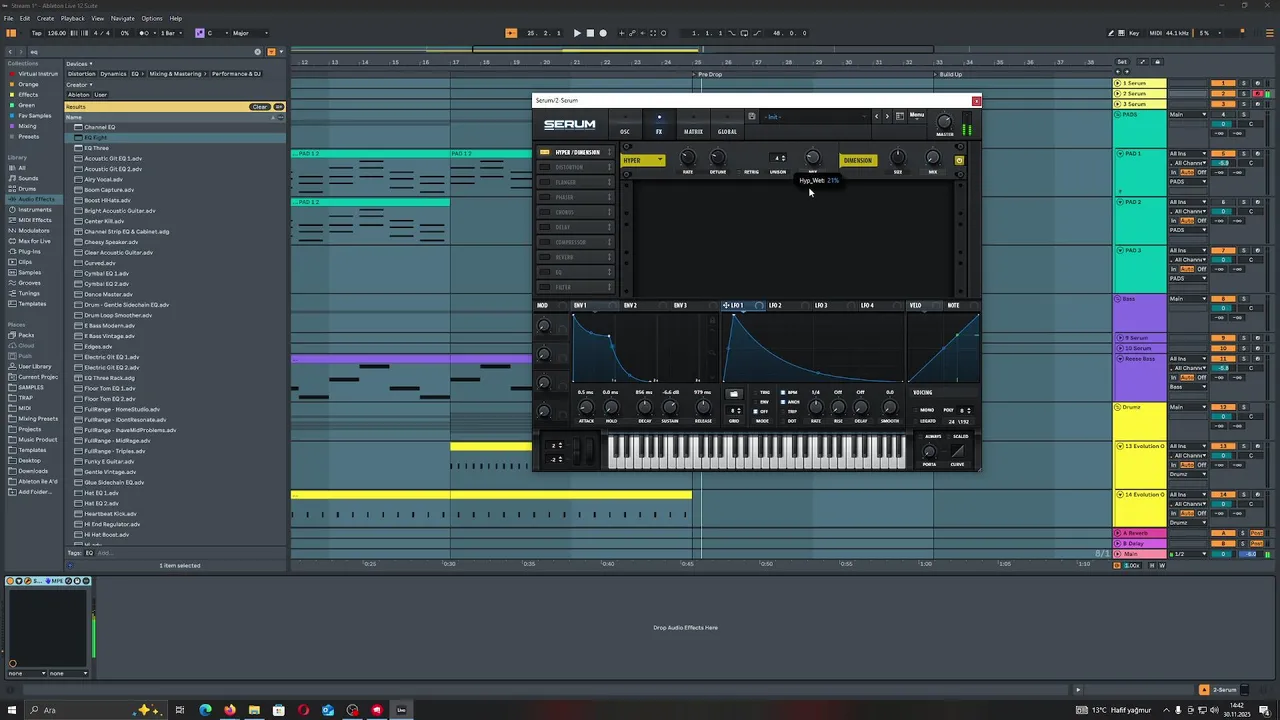Open the Create menu
This screenshot has width=1280, height=720.
pyautogui.click(x=46, y=18)
